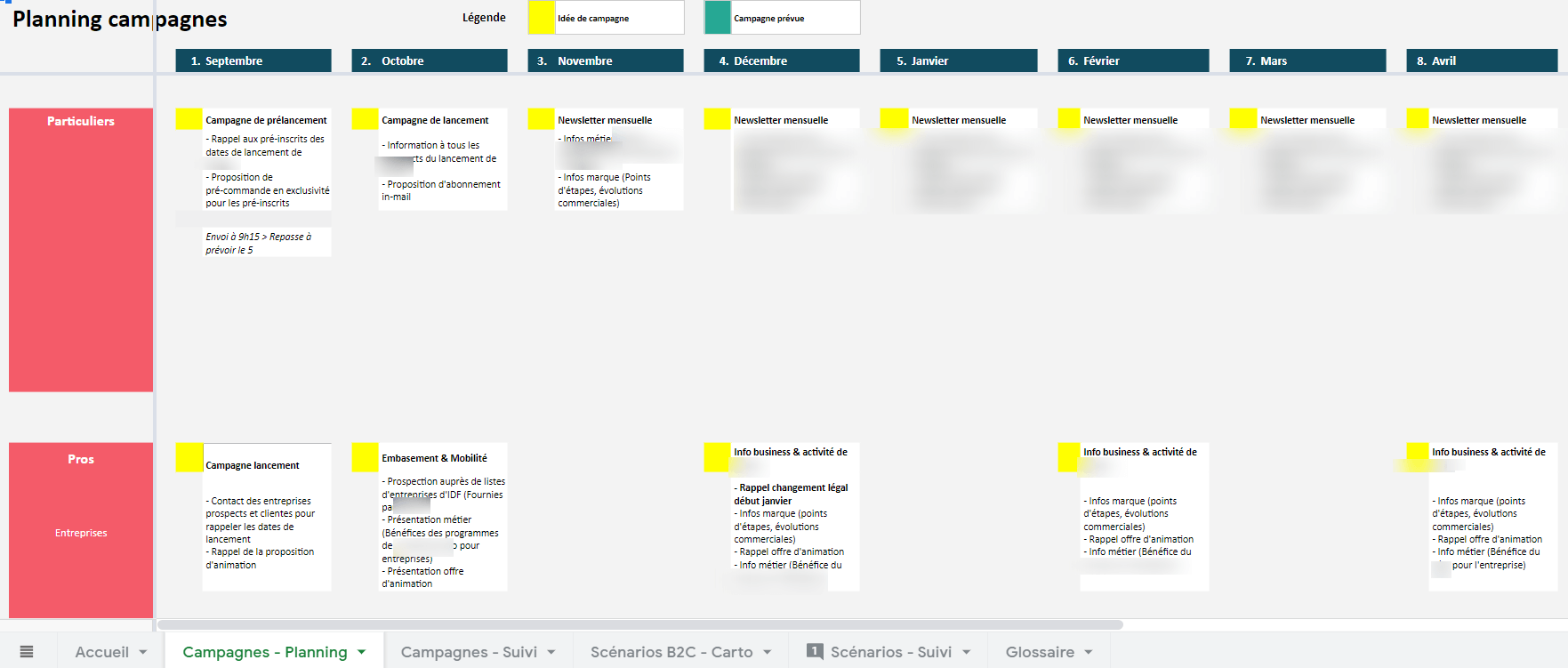This screenshot has height=668, width=1568.
Task: Open Campagnes - Planning tab menu arrow
Action: pos(362,652)
